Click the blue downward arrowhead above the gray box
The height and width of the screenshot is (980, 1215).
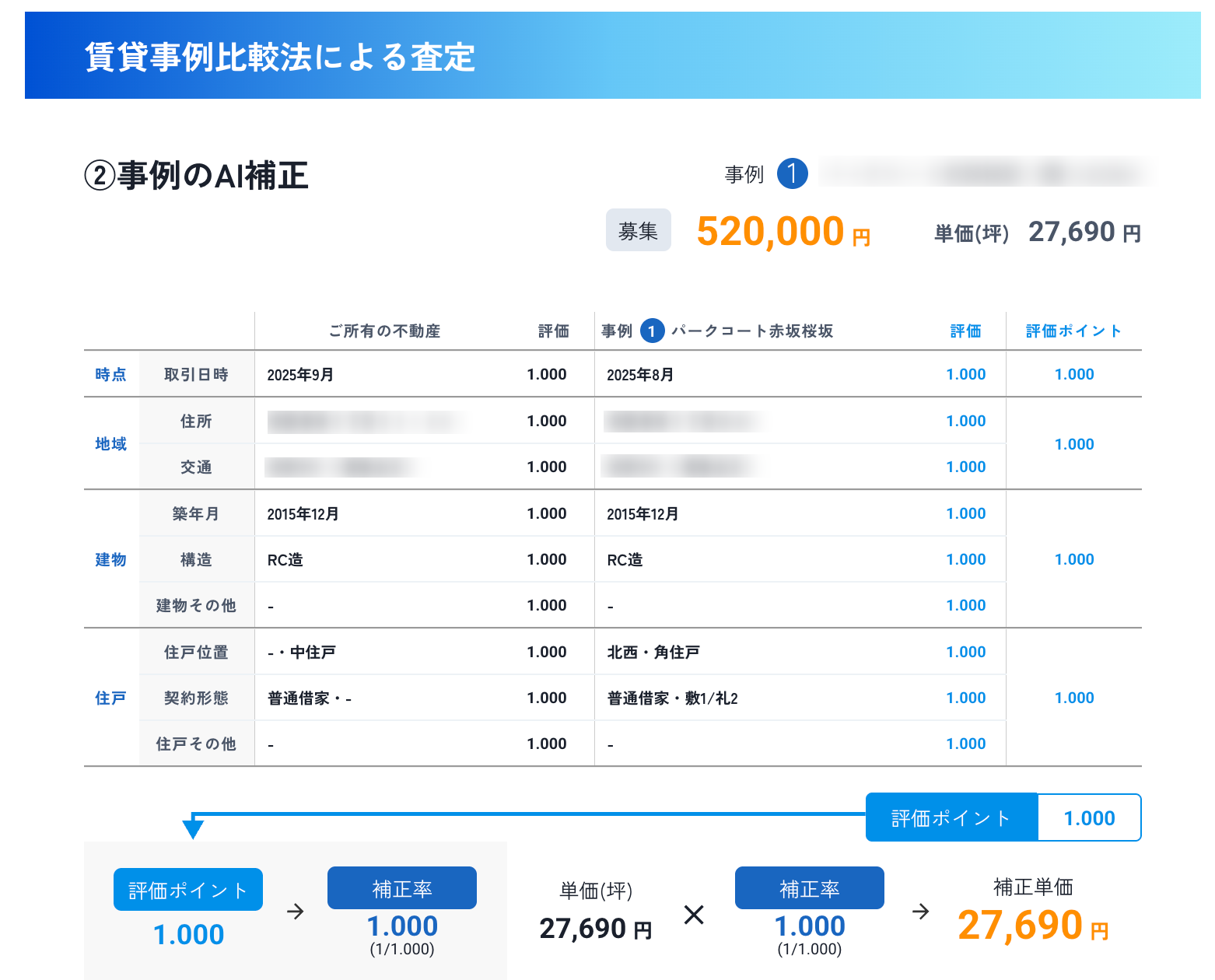[x=193, y=828]
